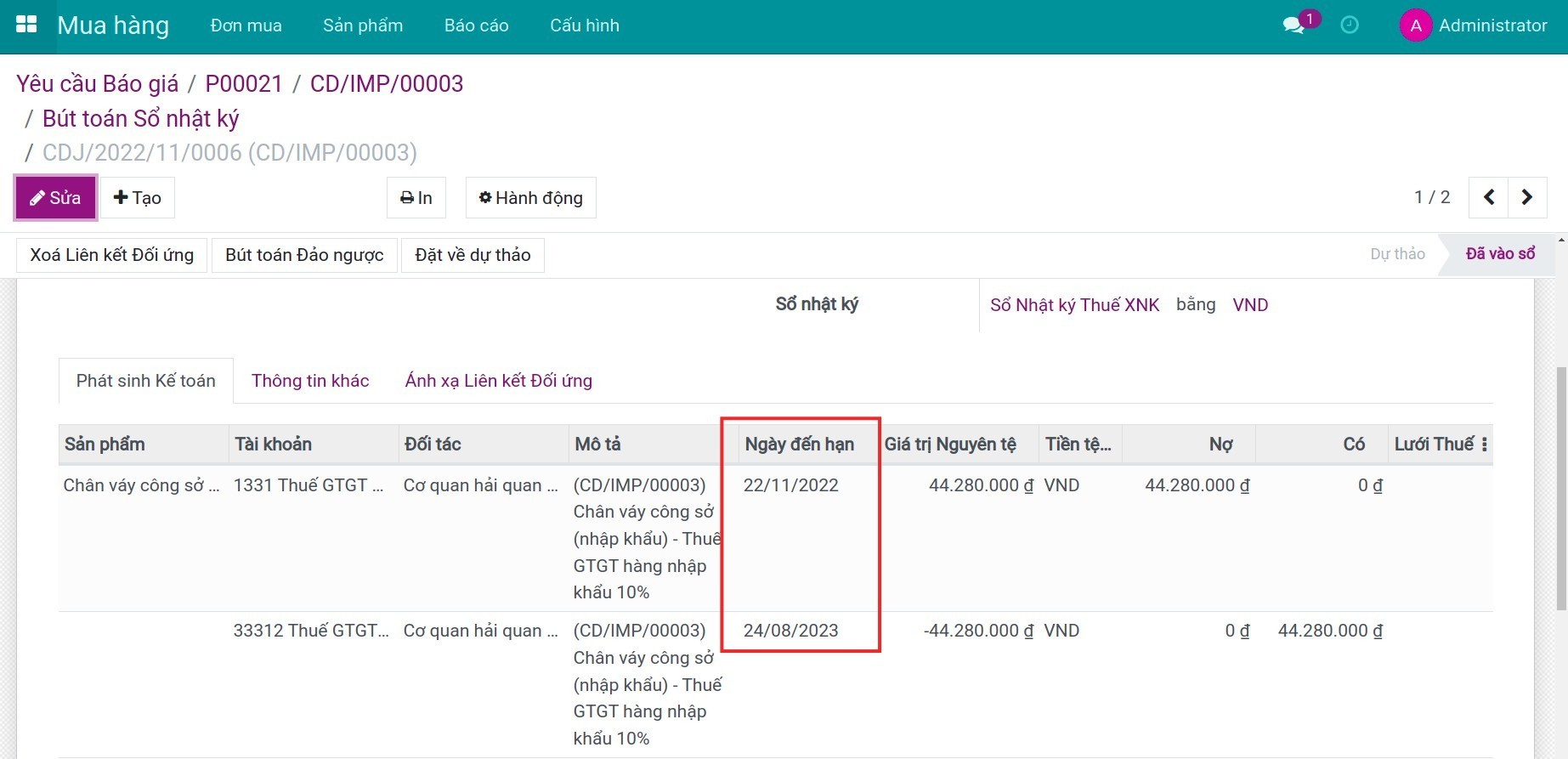The height and width of the screenshot is (759, 1568).
Task: Switch to Ánh xạ Liên kết Đối ứng tab
Action: [x=498, y=381]
